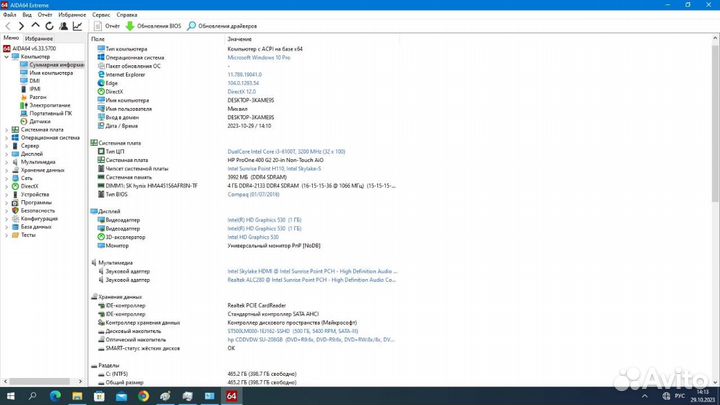Image resolution: width=720 pixels, height=405 pixels.
Task: Open the Избранное menu in menu bar
Action: 72,15
